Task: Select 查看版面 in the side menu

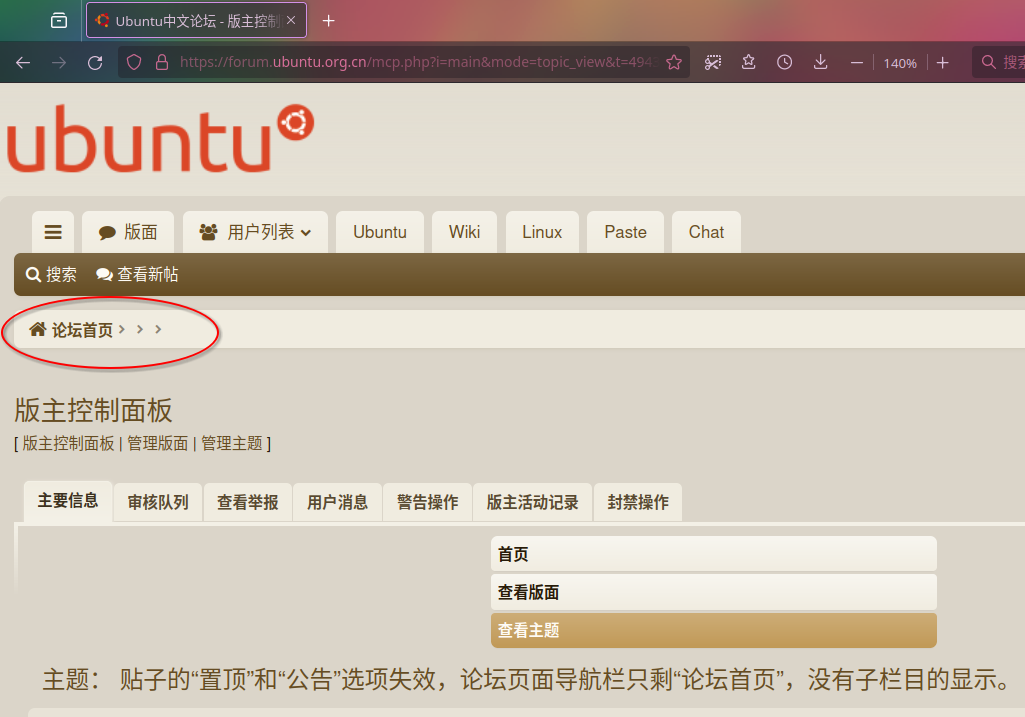Action: (x=714, y=592)
